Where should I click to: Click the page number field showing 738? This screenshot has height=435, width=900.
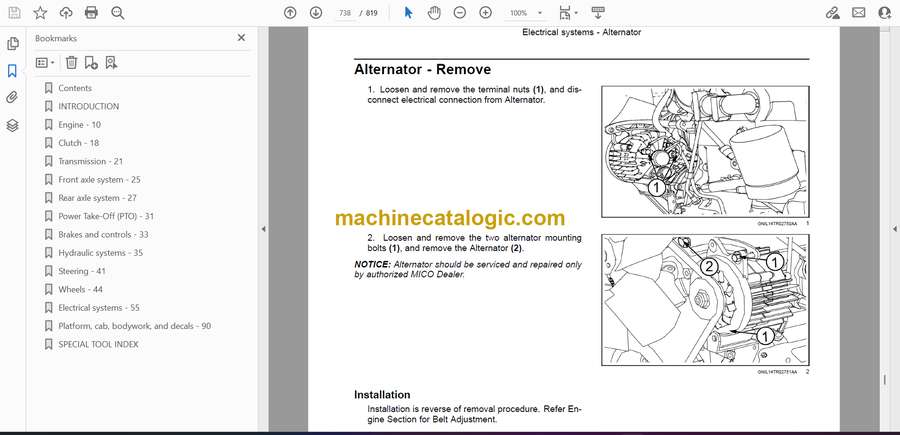click(x=346, y=13)
